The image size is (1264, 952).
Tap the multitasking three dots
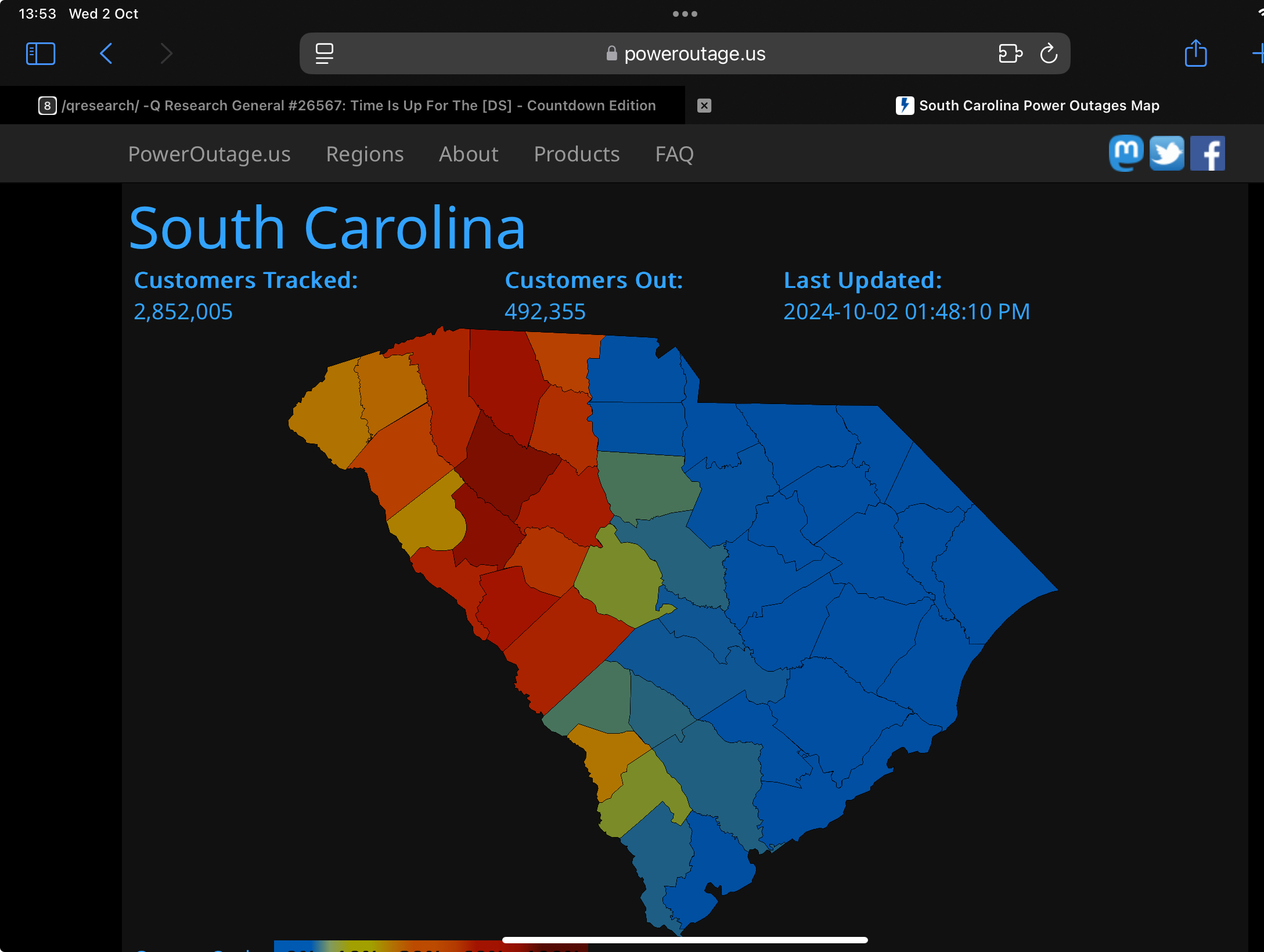685,14
